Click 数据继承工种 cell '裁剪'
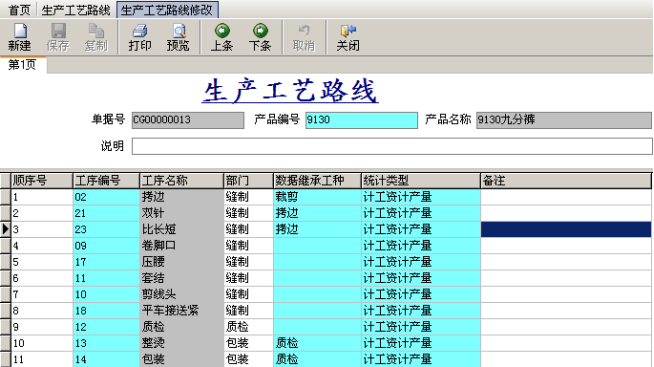 tap(317, 197)
